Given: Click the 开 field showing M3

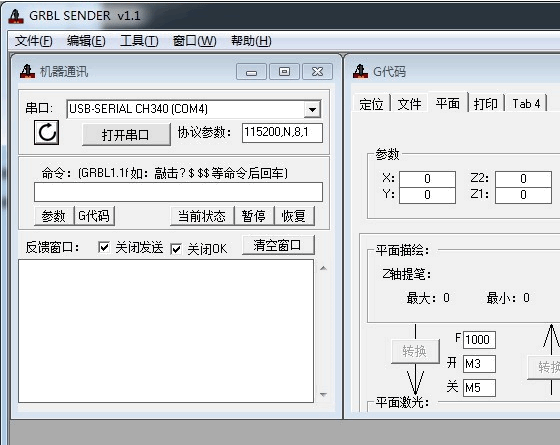Looking at the screenshot, I should (x=479, y=364).
